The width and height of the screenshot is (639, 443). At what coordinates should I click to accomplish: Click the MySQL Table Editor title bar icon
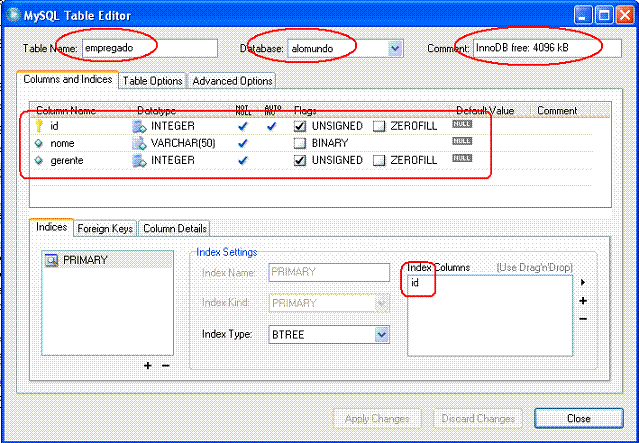[x=14, y=15]
